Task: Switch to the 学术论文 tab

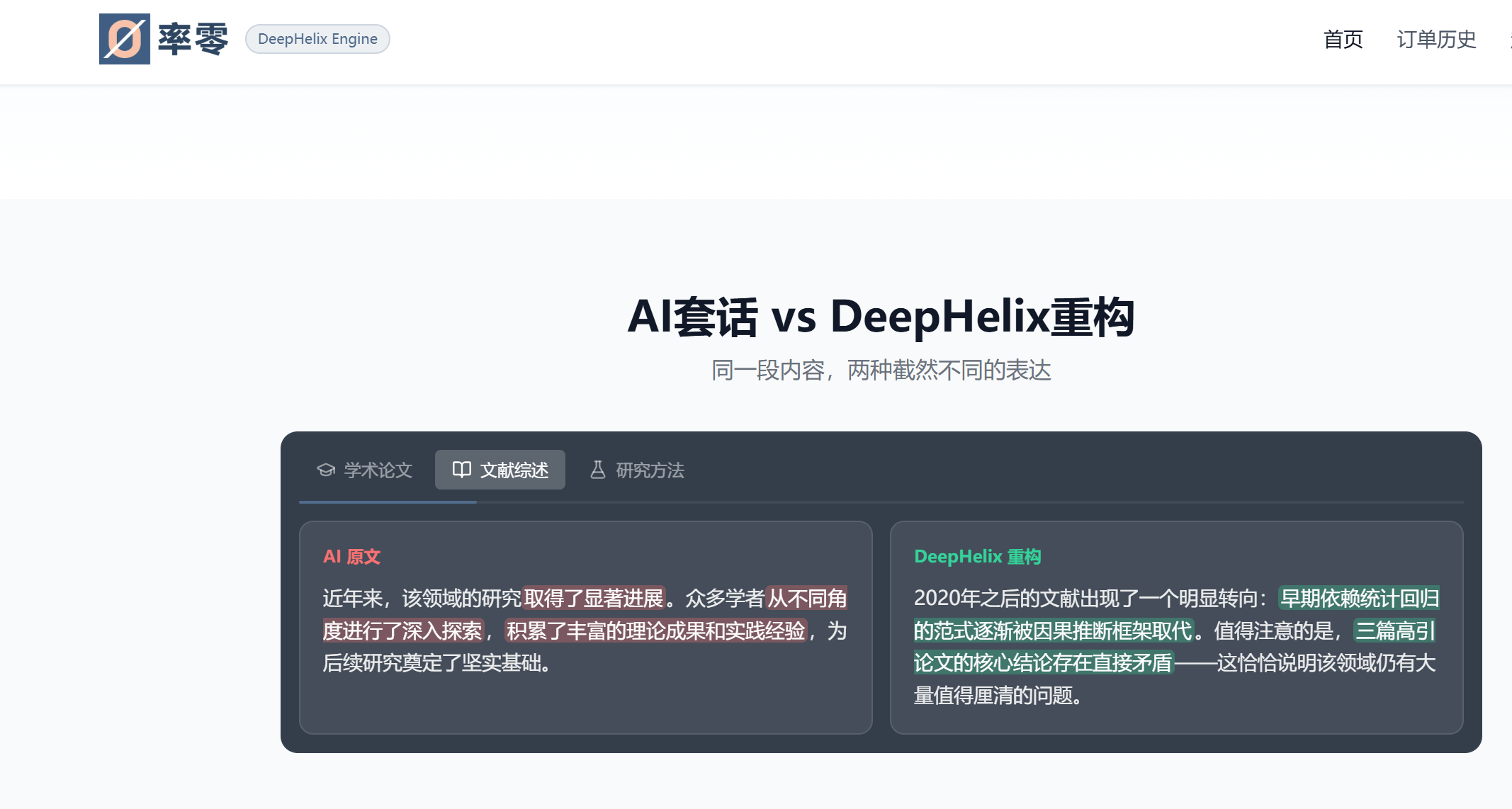Action: coord(377,470)
